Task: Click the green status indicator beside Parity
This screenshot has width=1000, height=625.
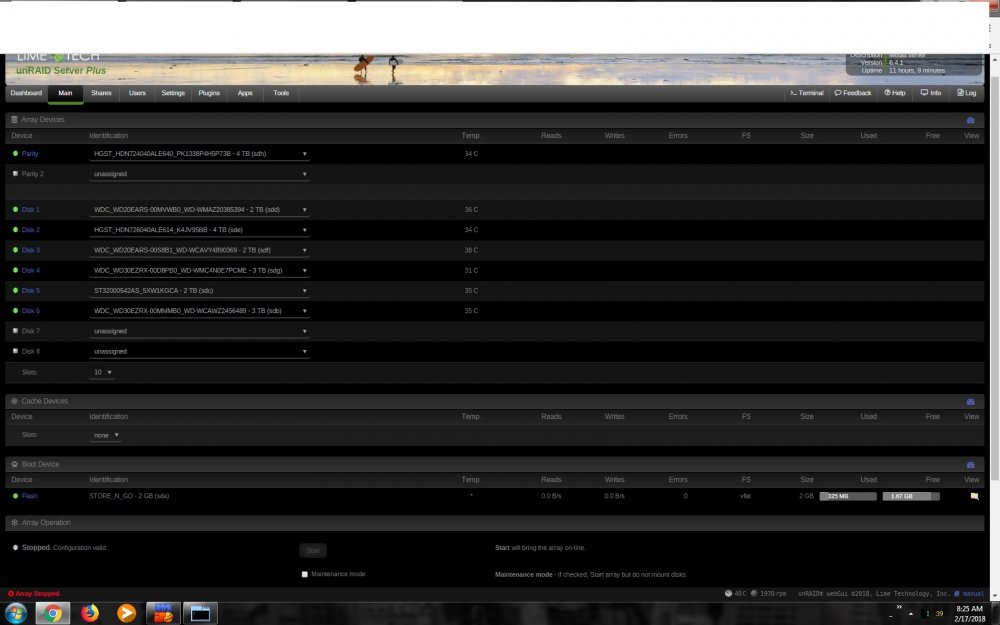Action: click(15, 154)
